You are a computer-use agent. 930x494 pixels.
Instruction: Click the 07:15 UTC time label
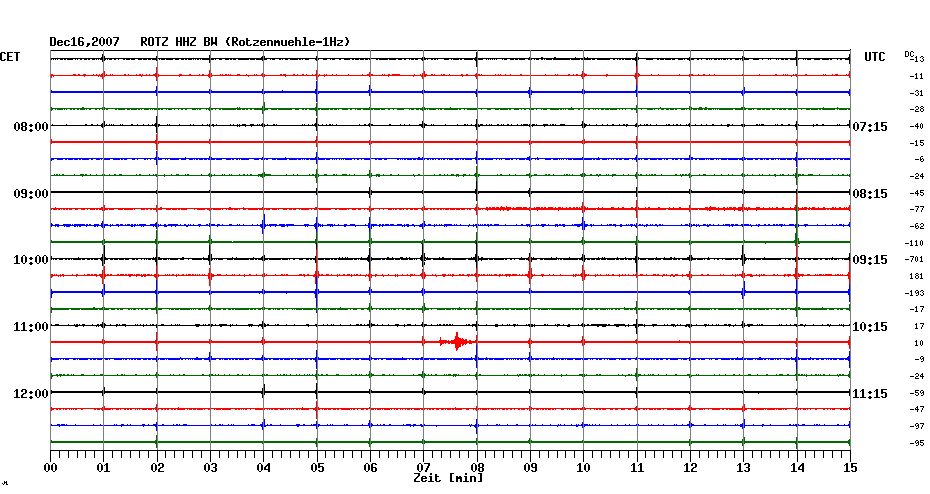tap(870, 127)
